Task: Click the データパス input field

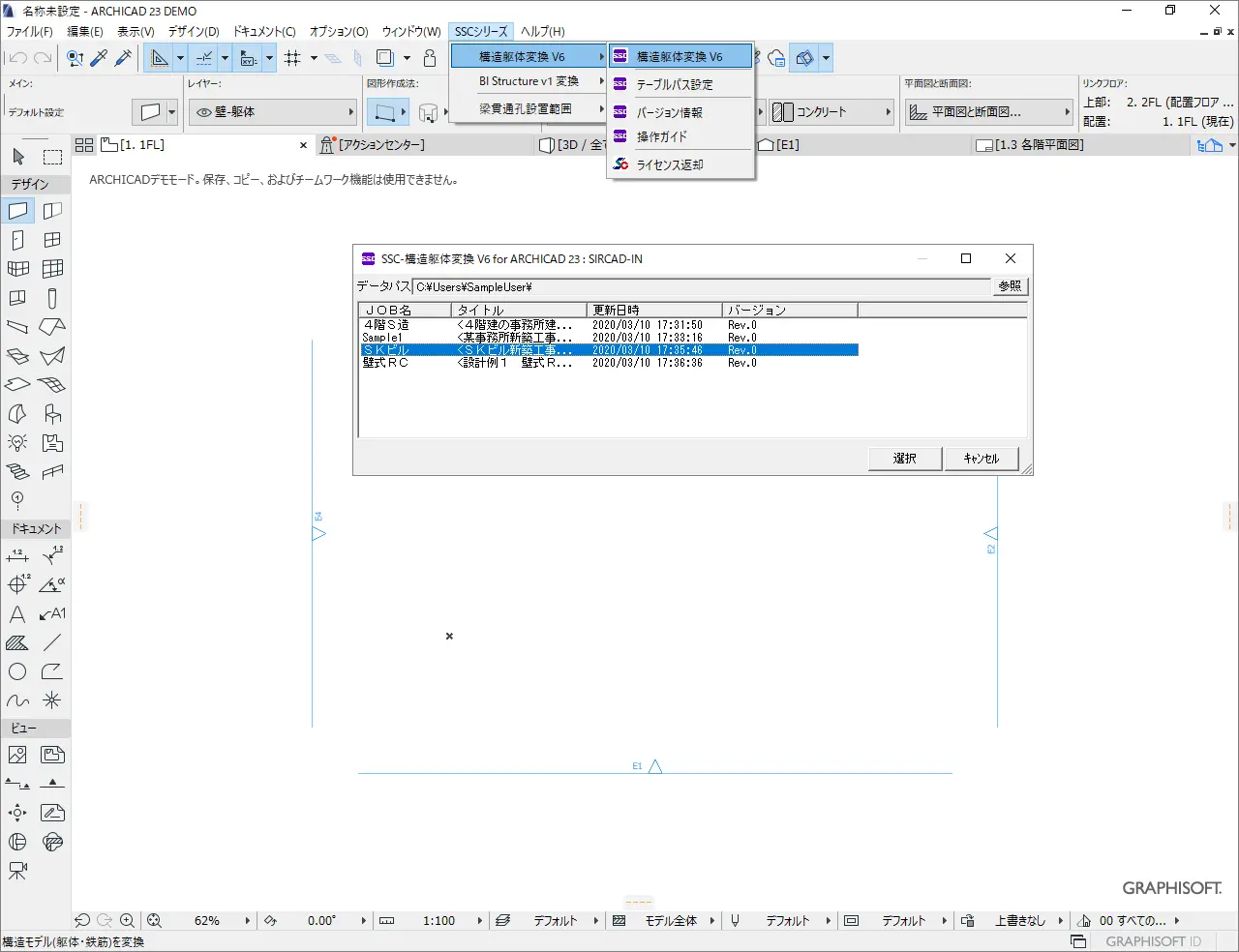Action: pos(702,286)
